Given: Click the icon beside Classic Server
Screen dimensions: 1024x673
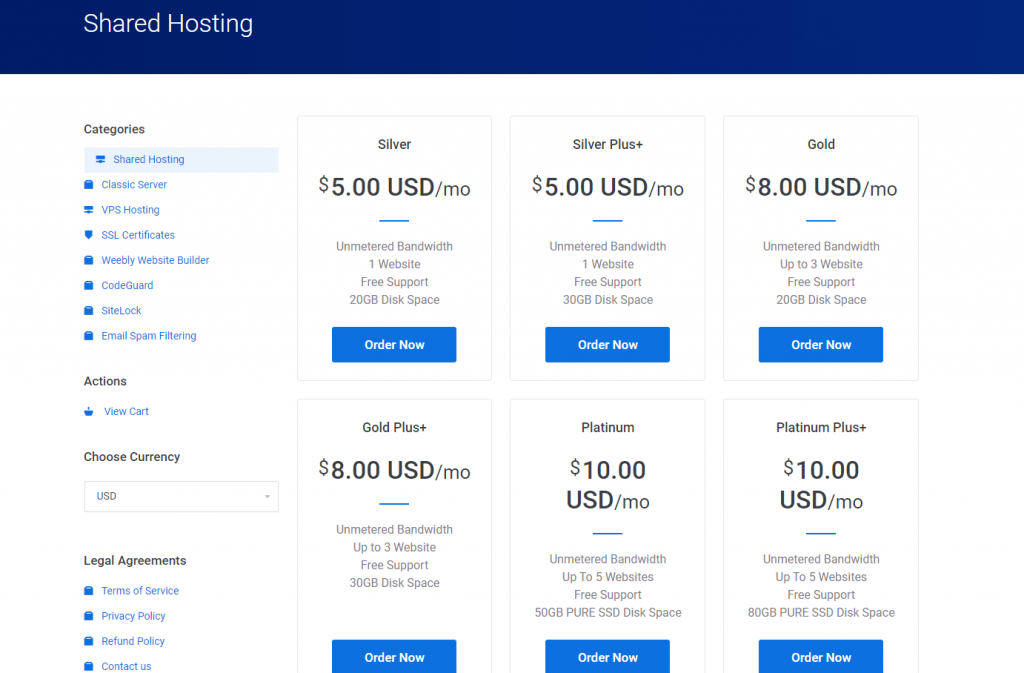Looking at the screenshot, I should click(89, 185).
